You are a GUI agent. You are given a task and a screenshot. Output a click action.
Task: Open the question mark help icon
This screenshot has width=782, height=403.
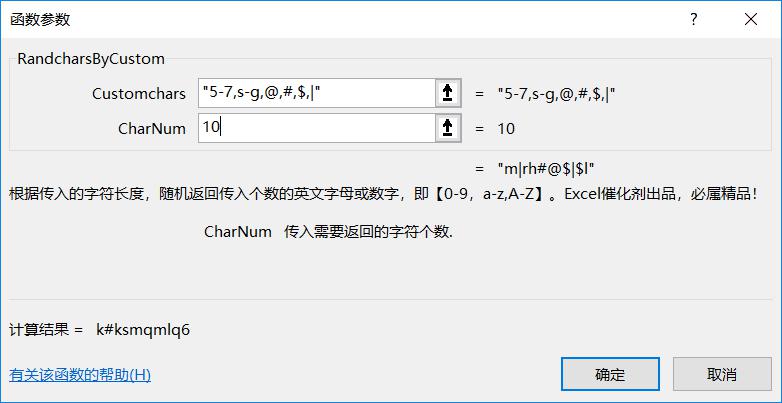tap(693, 19)
